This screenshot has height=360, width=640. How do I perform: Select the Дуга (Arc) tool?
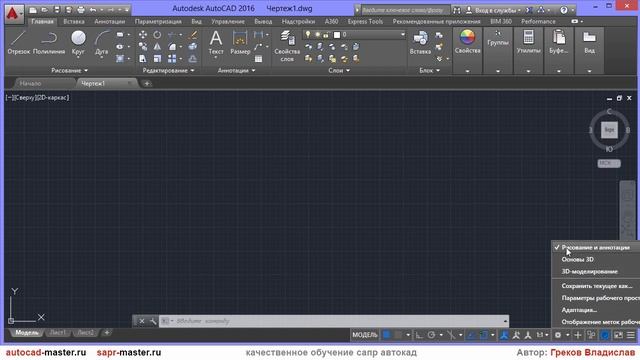pyautogui.click(x=102, y=43)
